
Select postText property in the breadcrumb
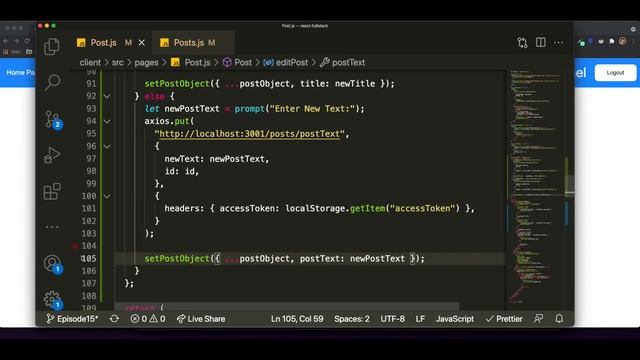click(x=342, y=62)
